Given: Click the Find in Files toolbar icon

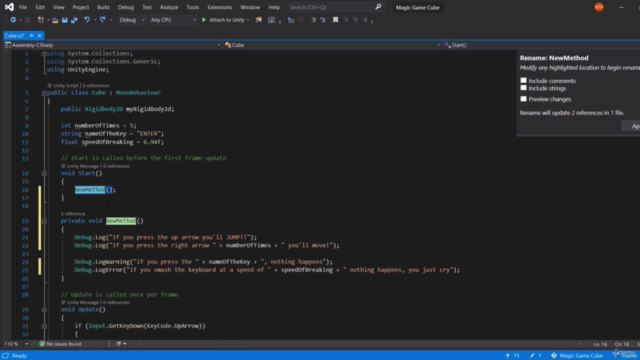Looking at the screenshot, I should tap(258, 20).
